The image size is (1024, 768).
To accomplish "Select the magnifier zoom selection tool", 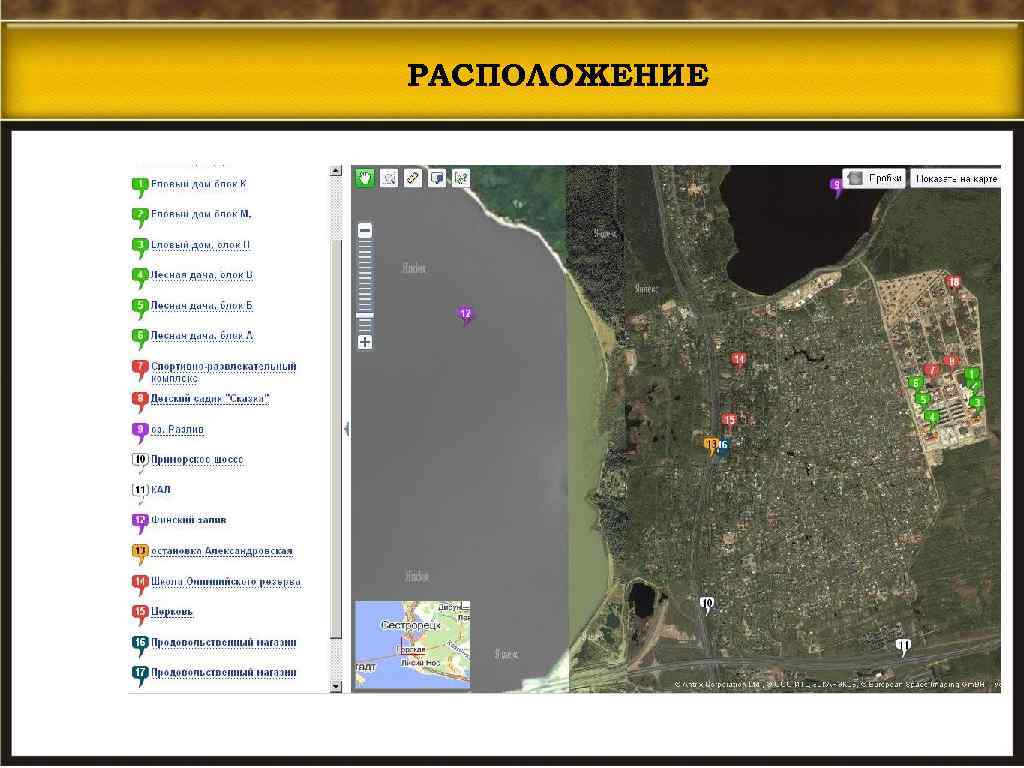I will tap(389, 177).
